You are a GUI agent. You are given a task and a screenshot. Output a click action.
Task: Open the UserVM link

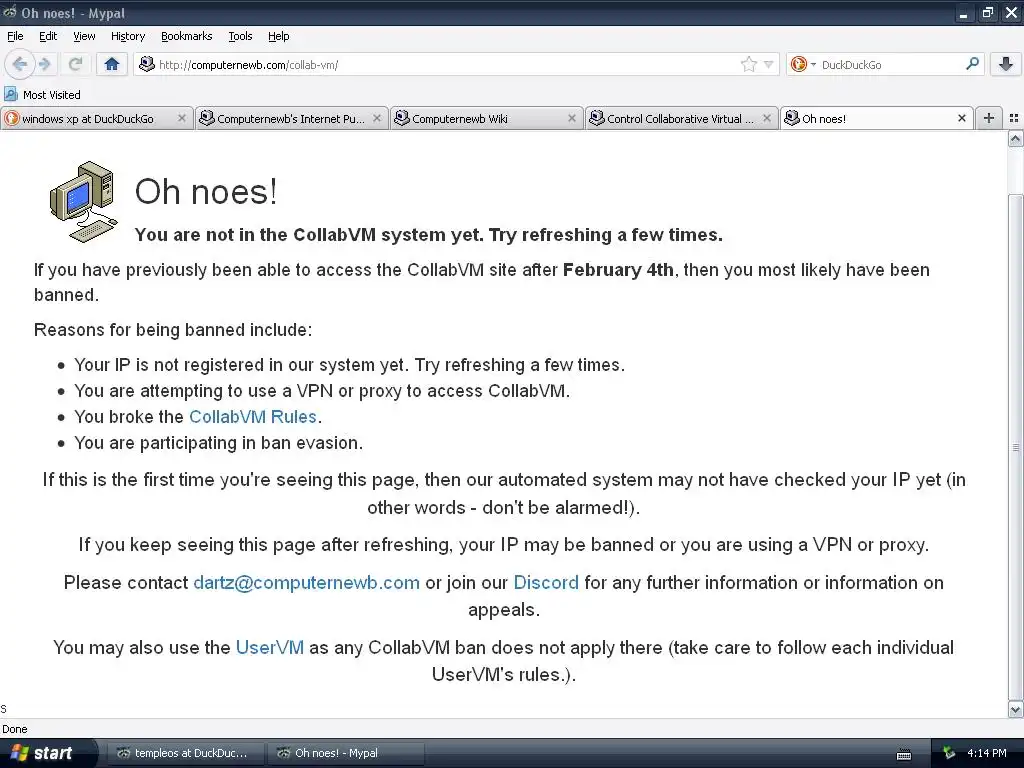270,647
